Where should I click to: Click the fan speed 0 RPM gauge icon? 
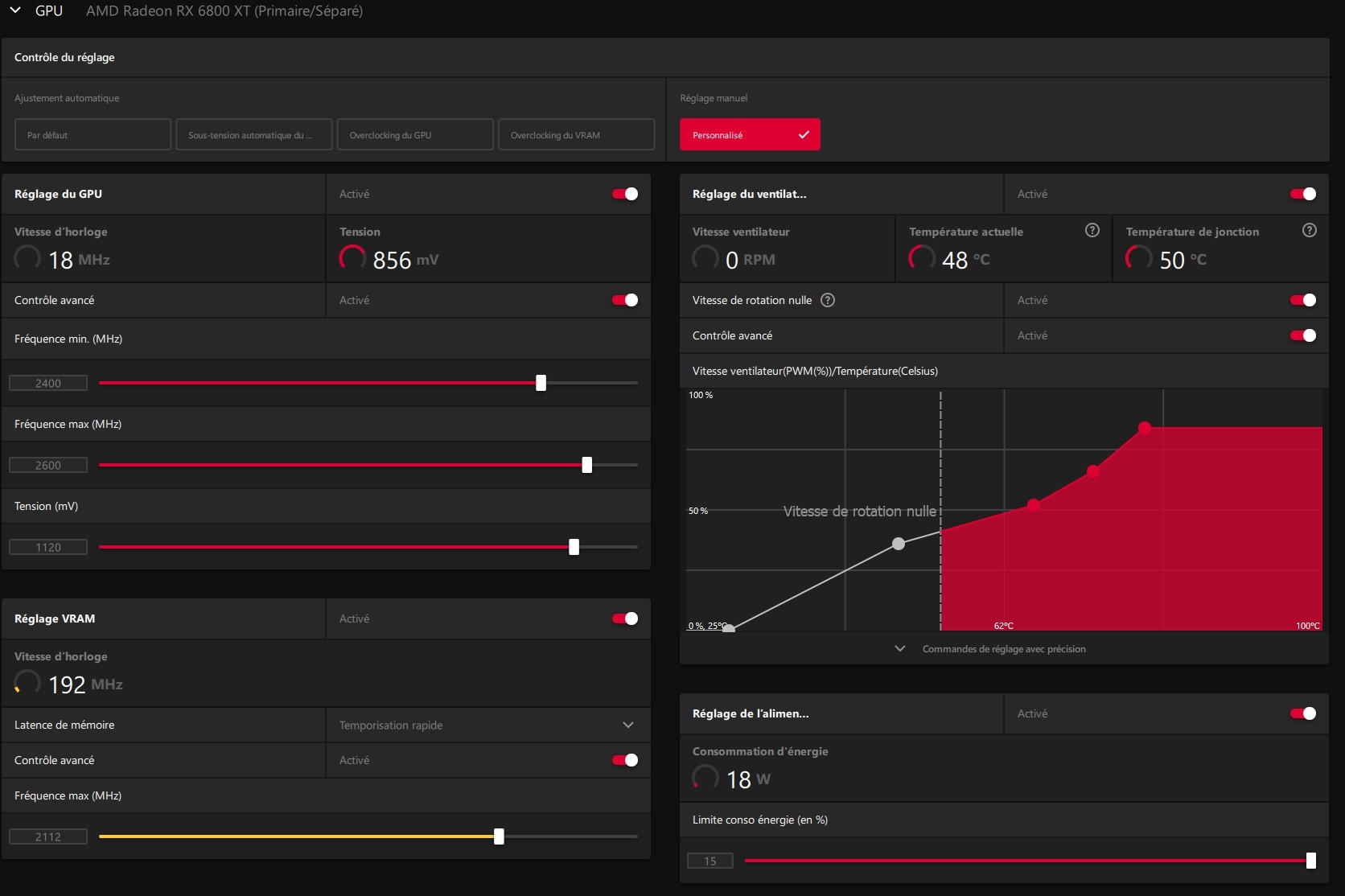click(x=705, y=258)
